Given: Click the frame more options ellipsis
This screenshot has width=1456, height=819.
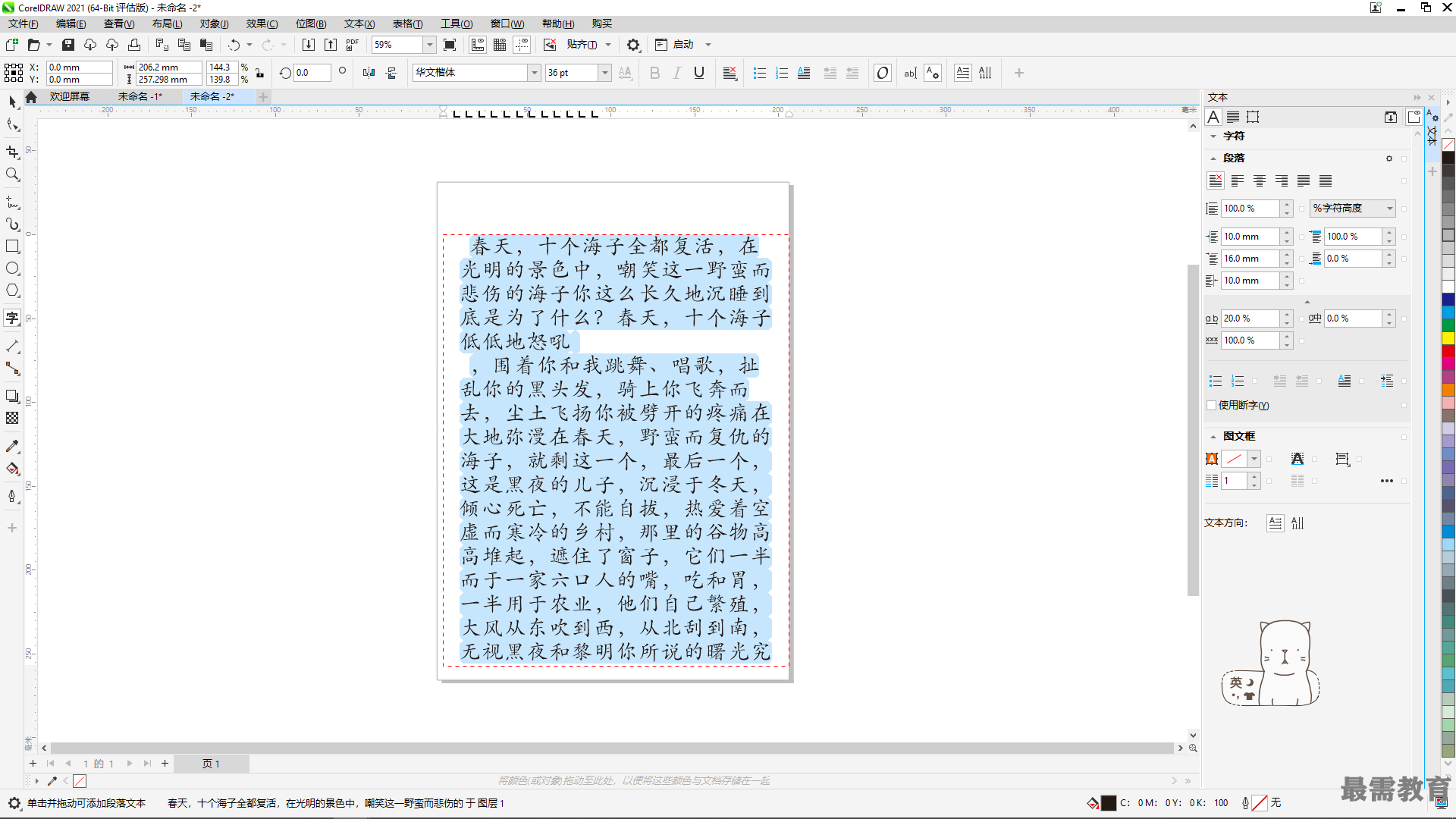Looking at the screenshot, I should click(x=1386, y=481).
